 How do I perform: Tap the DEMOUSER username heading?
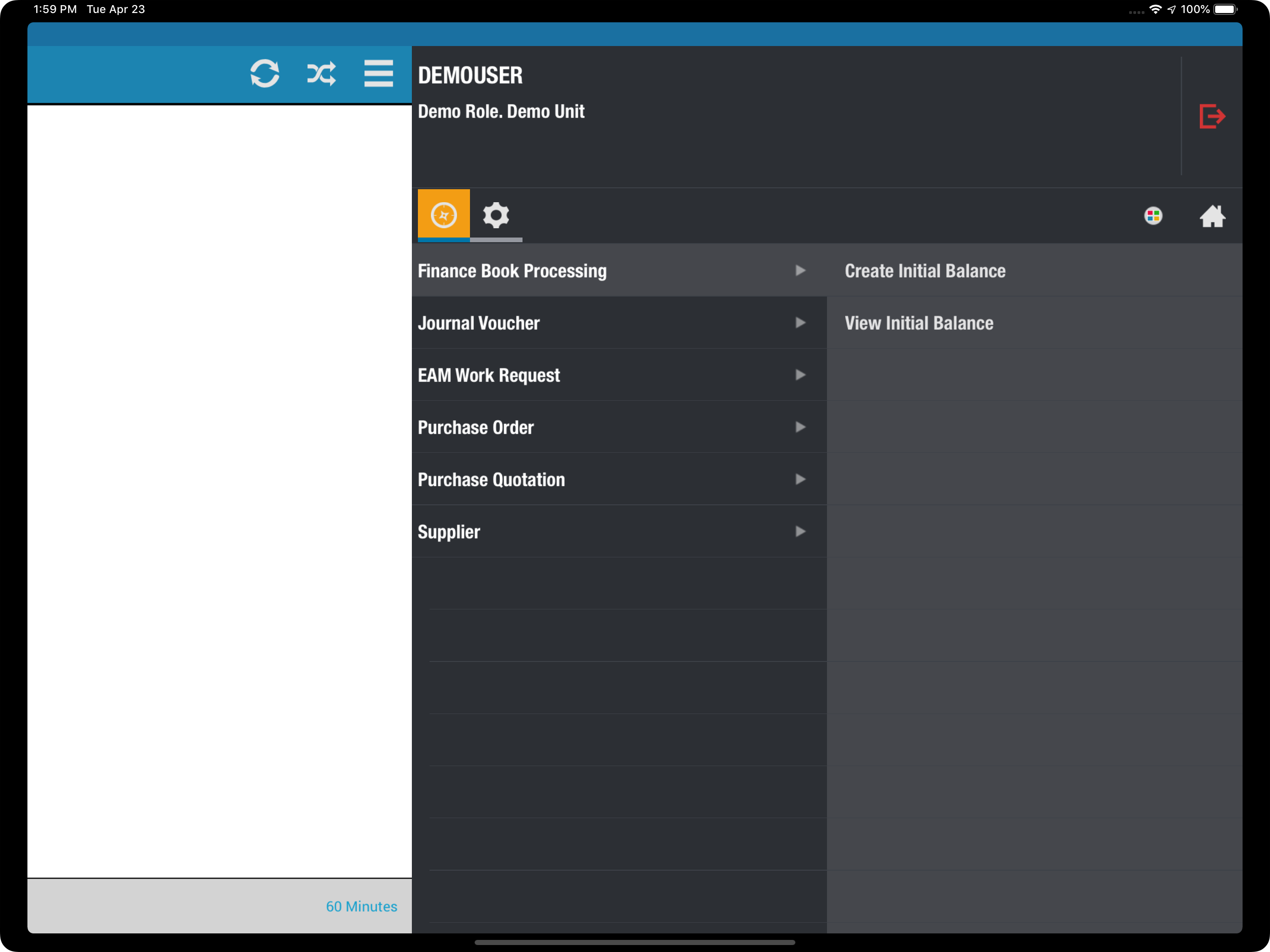(470, 75)
